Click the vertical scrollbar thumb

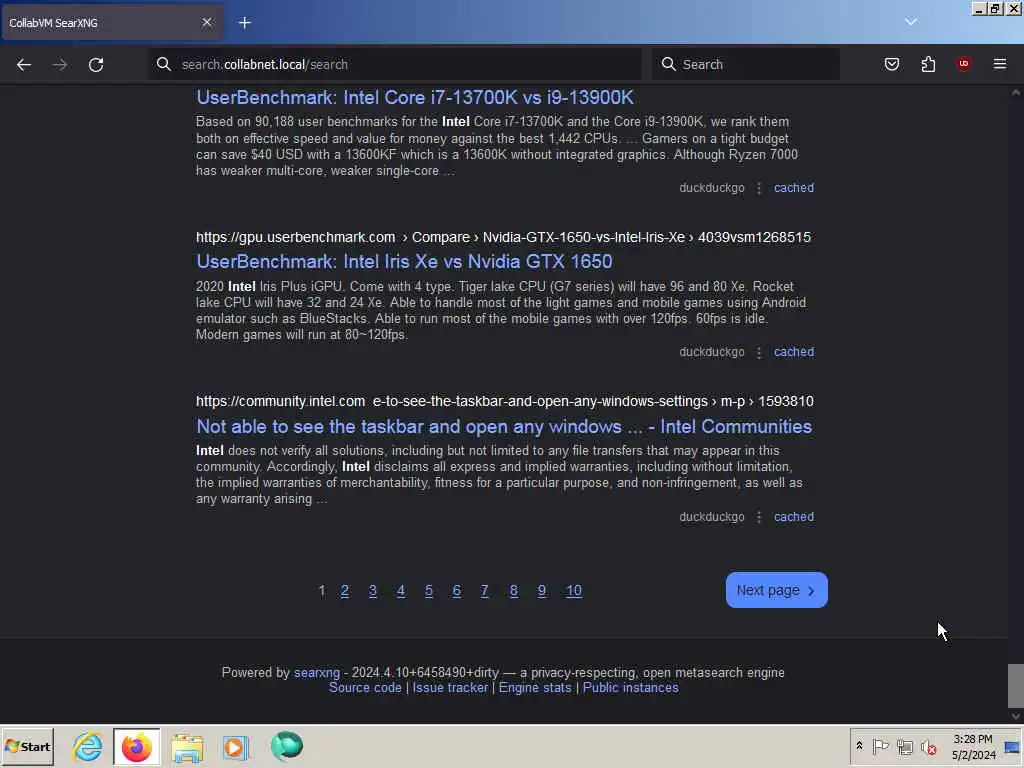click(x=1016, y=686)
